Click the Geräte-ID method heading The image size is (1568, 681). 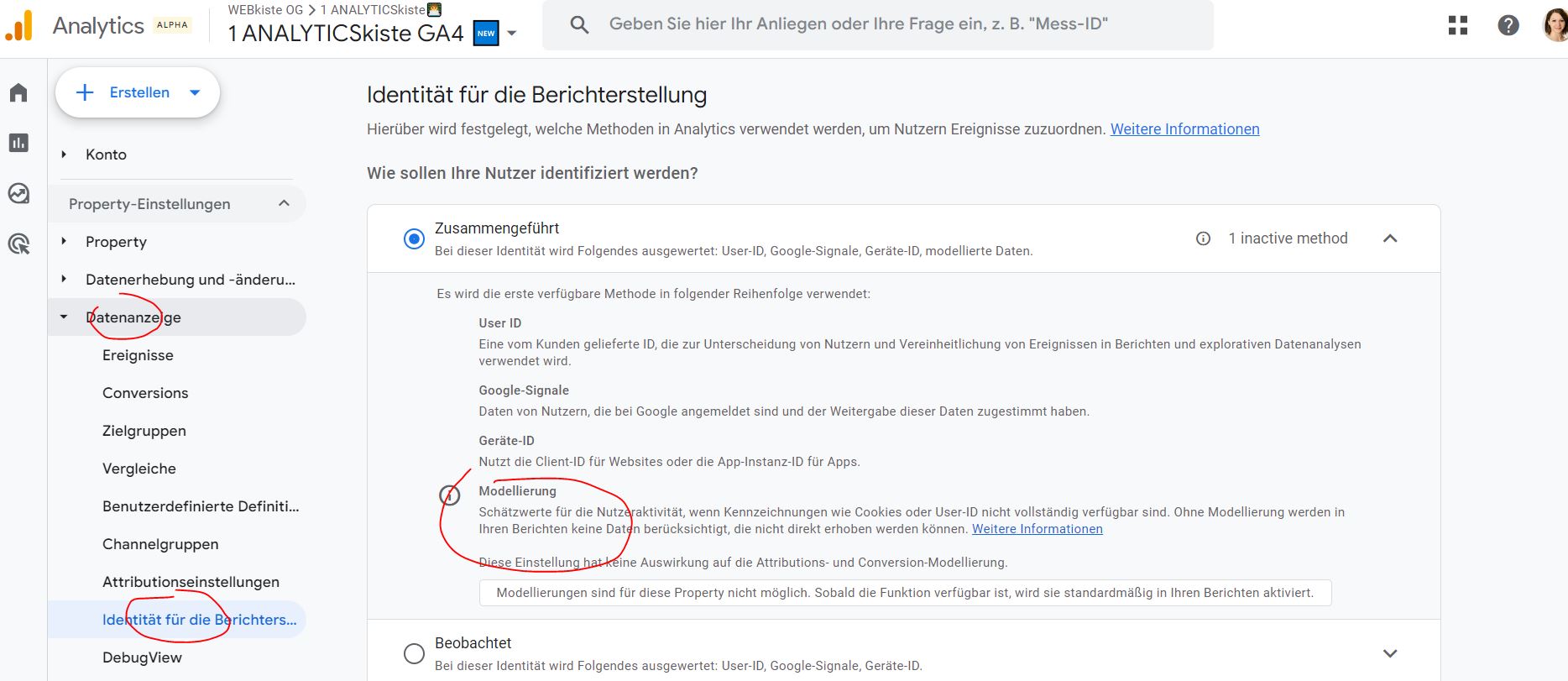click(x=506, y=441)
